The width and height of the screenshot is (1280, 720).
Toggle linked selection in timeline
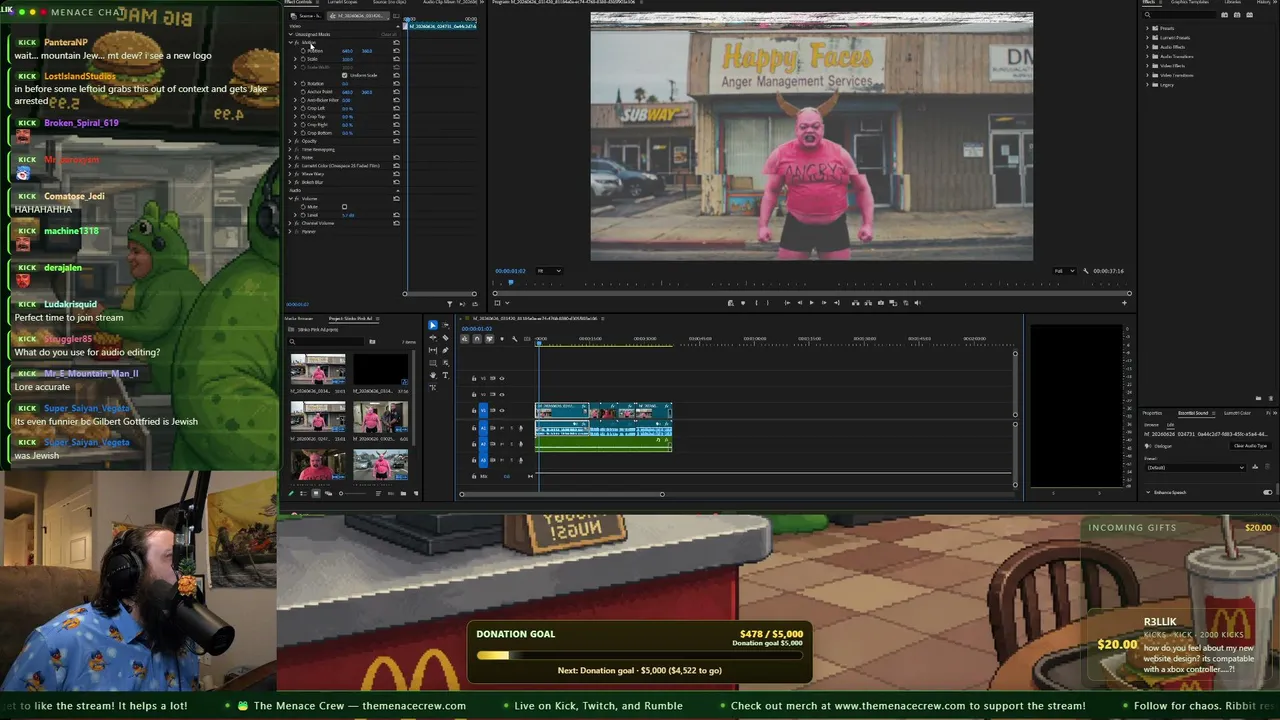(x=489, y=339)
